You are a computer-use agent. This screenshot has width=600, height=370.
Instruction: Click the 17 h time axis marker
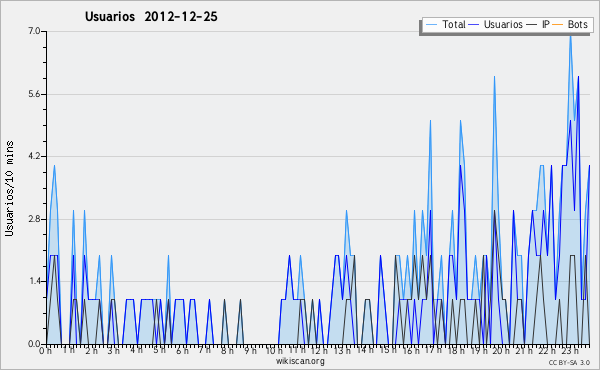click(433, 350)
